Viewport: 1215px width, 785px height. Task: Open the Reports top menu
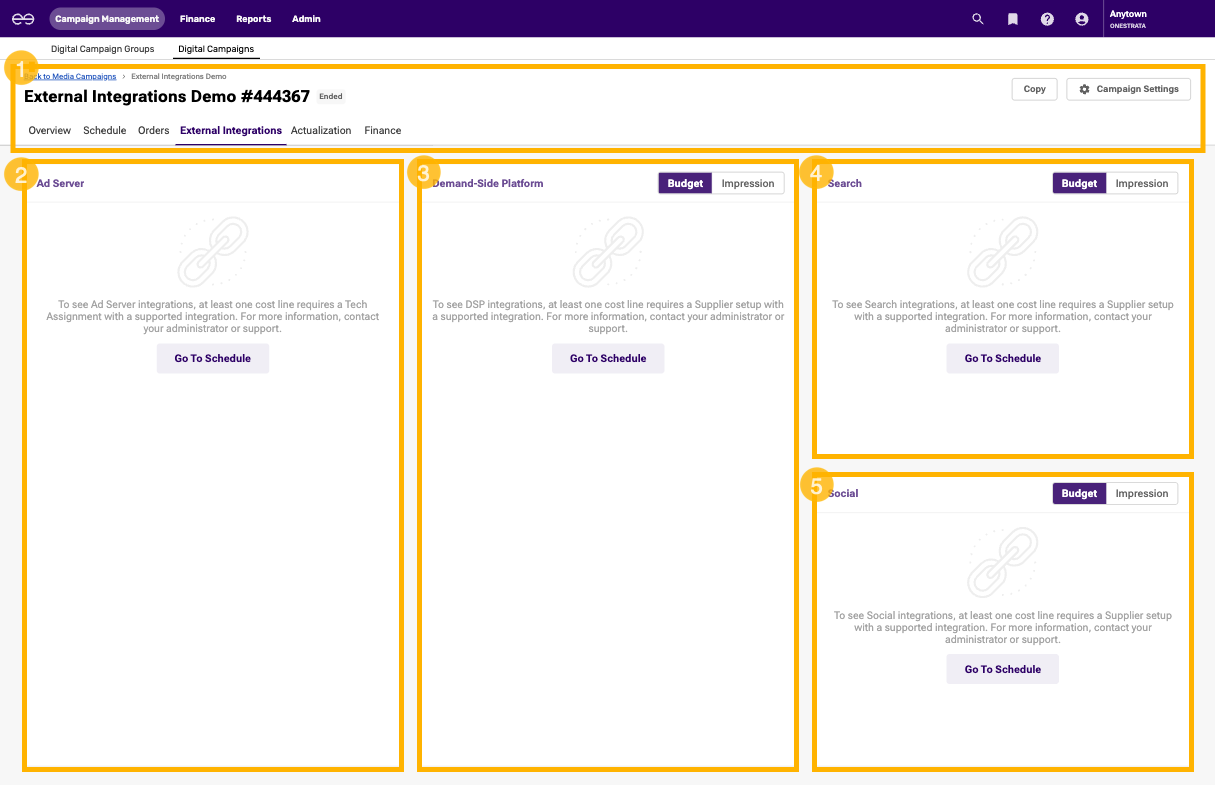click(253, 19)
